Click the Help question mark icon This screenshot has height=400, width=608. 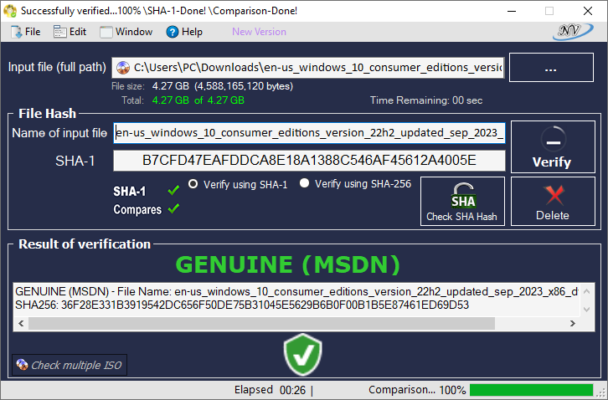172,32
